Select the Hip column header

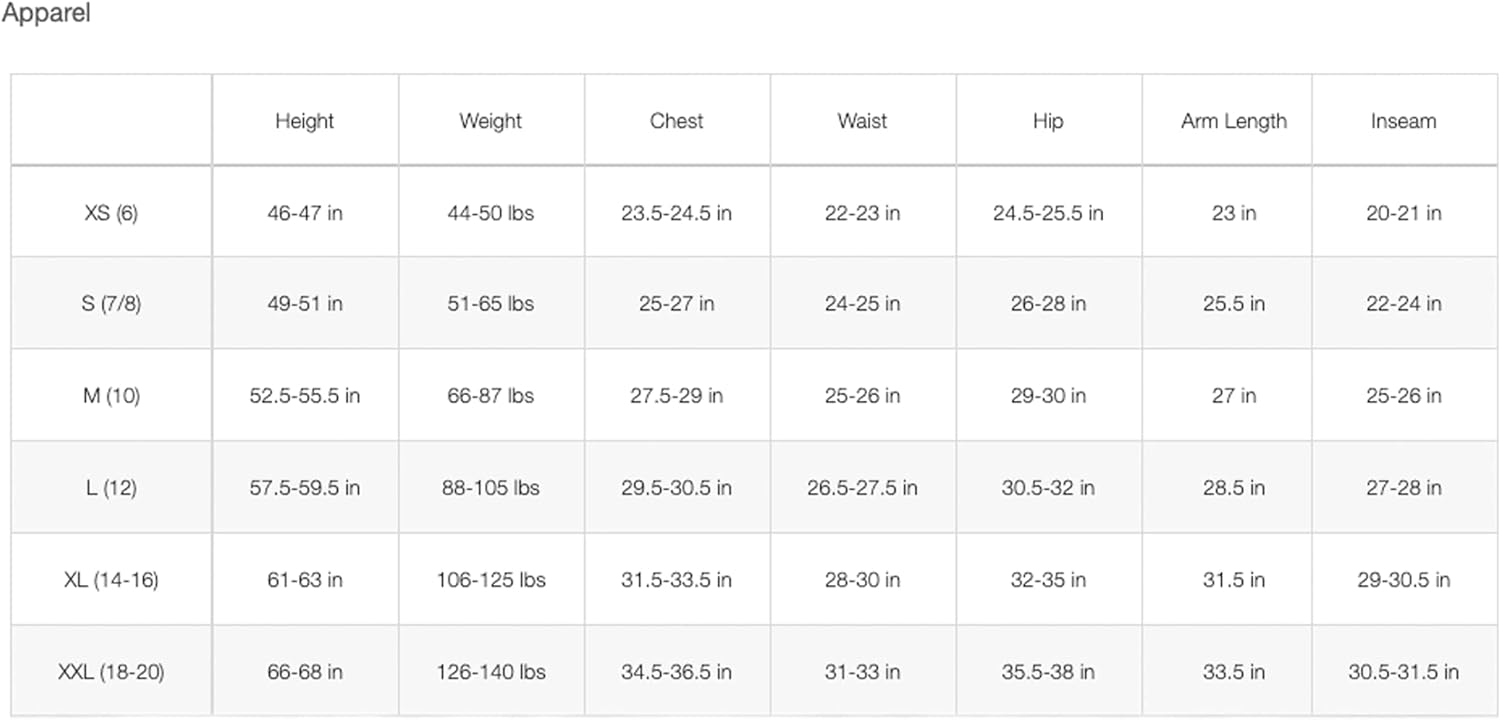click(x=1048, y=121)
